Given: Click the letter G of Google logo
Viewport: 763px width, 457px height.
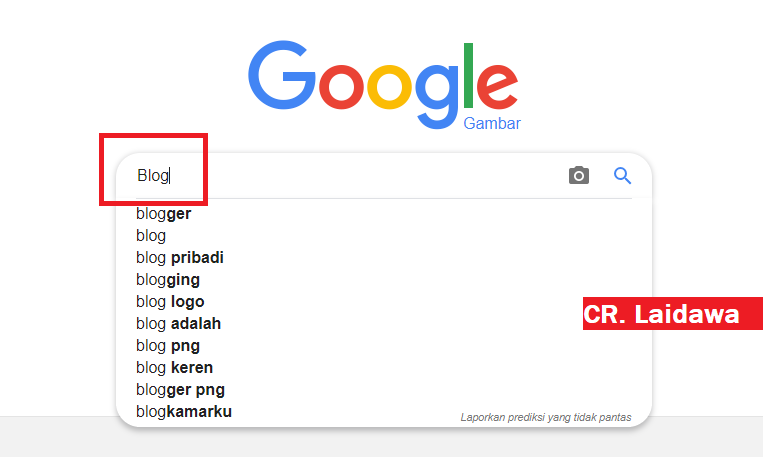Looking at the screenshot, I should tap(282, 75).
